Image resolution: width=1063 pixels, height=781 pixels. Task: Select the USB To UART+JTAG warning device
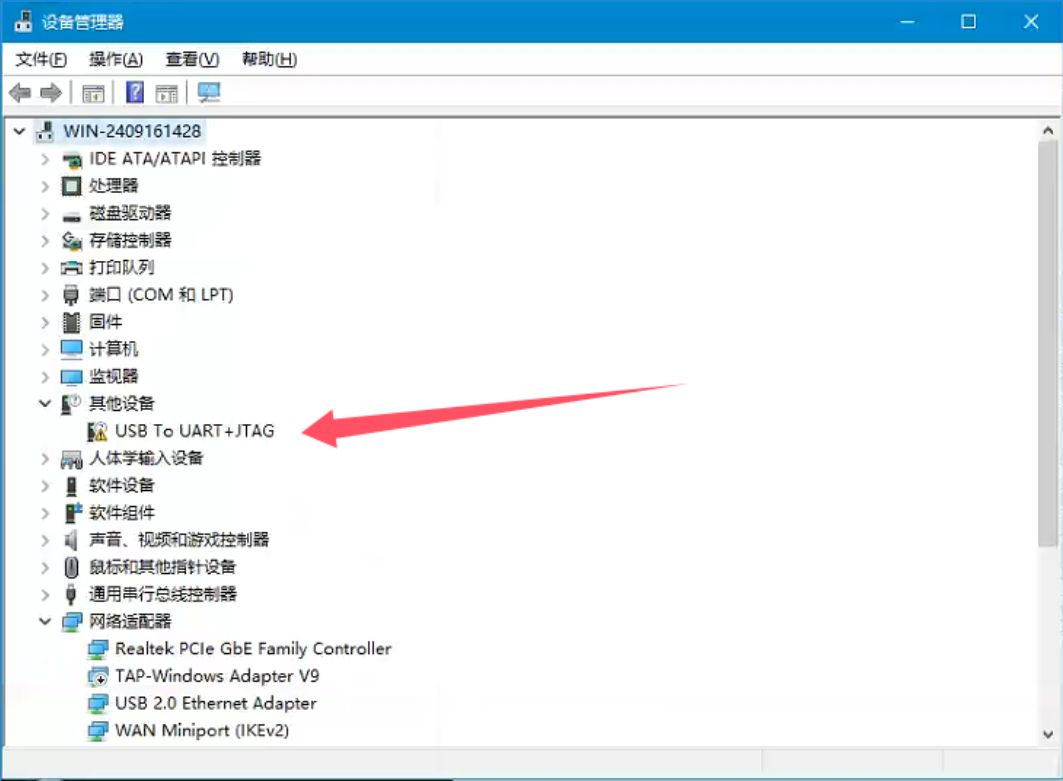[x=195, y=431]
